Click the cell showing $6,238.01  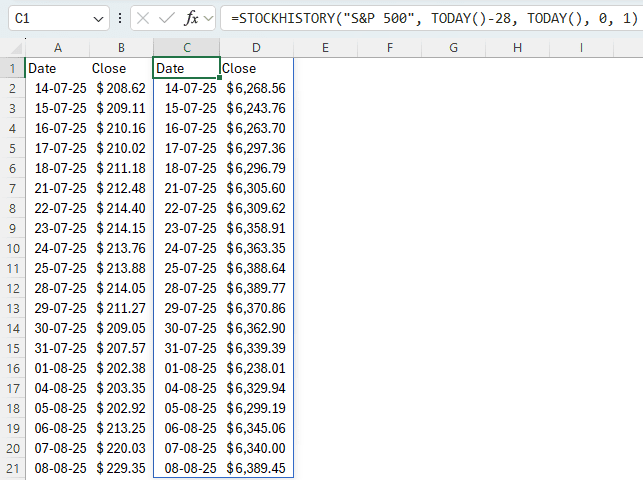(256, 368)
